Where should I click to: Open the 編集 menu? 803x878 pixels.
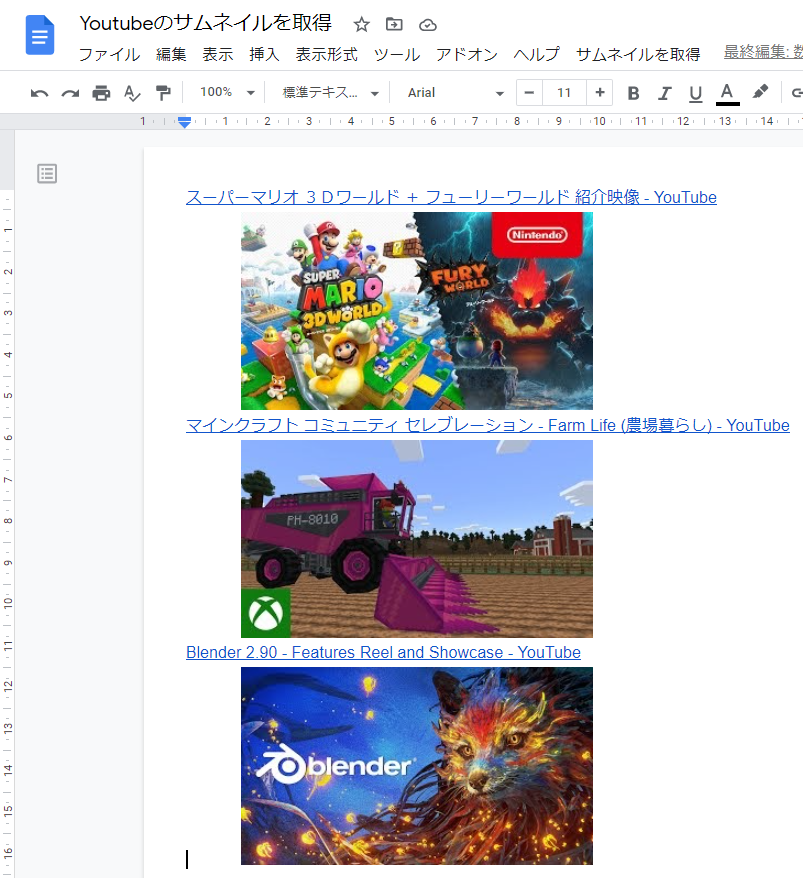[171, 54]
